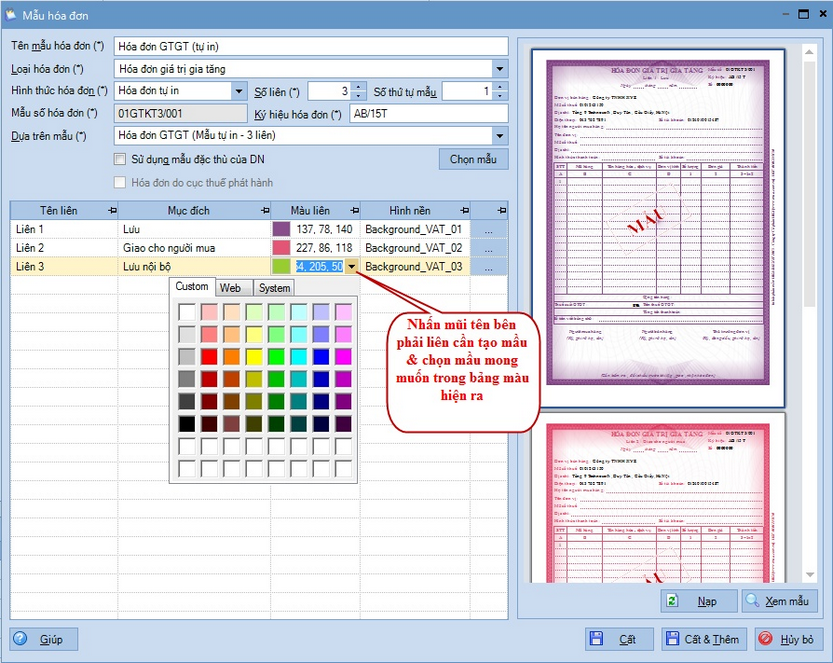Pin the Tên liên column header

[112, 211]
